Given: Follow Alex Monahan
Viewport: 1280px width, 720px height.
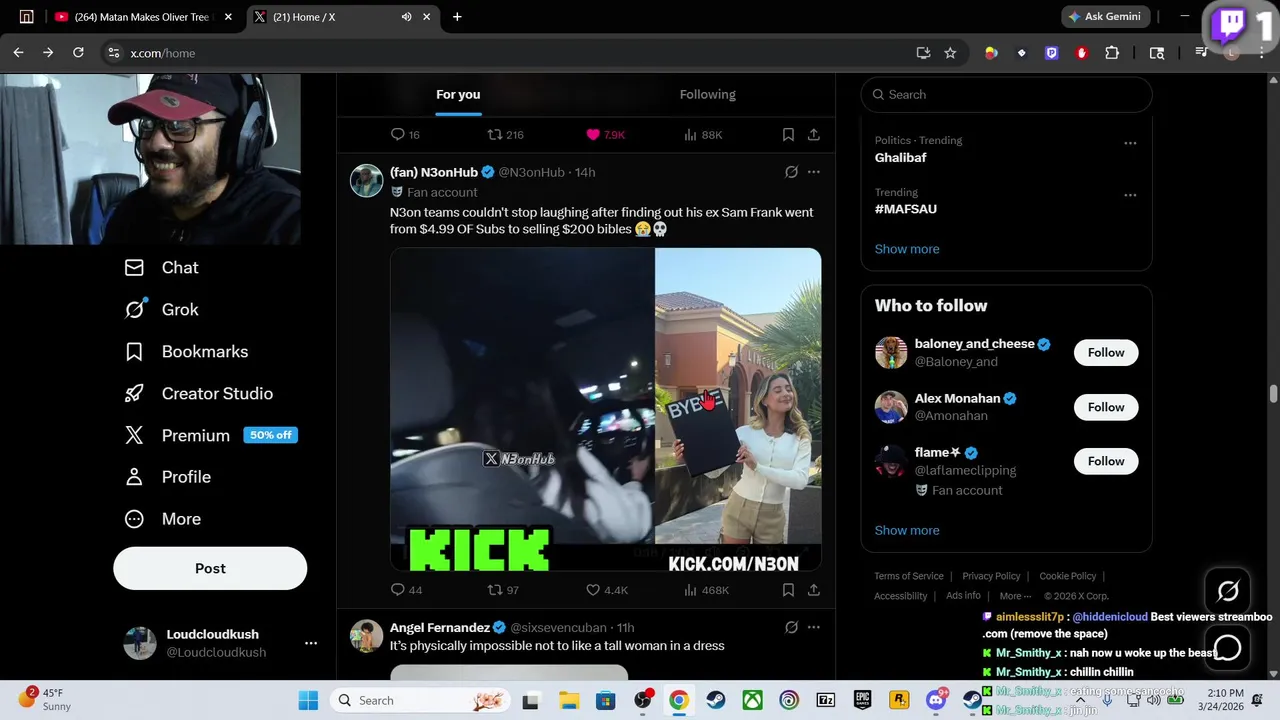Looking at the screenshot, I should pos(1106,407).
